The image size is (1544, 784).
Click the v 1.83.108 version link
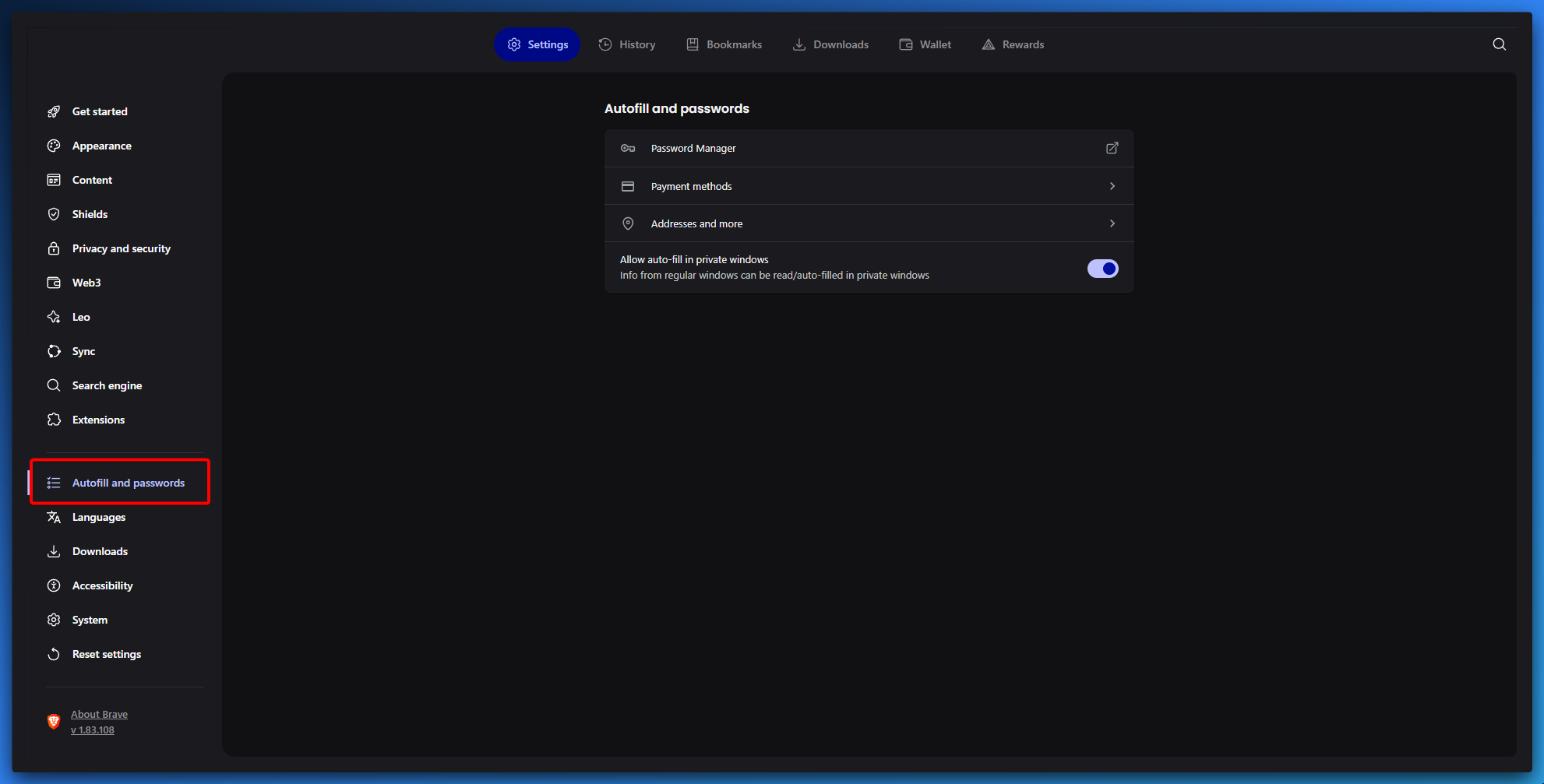coord(93,730)
